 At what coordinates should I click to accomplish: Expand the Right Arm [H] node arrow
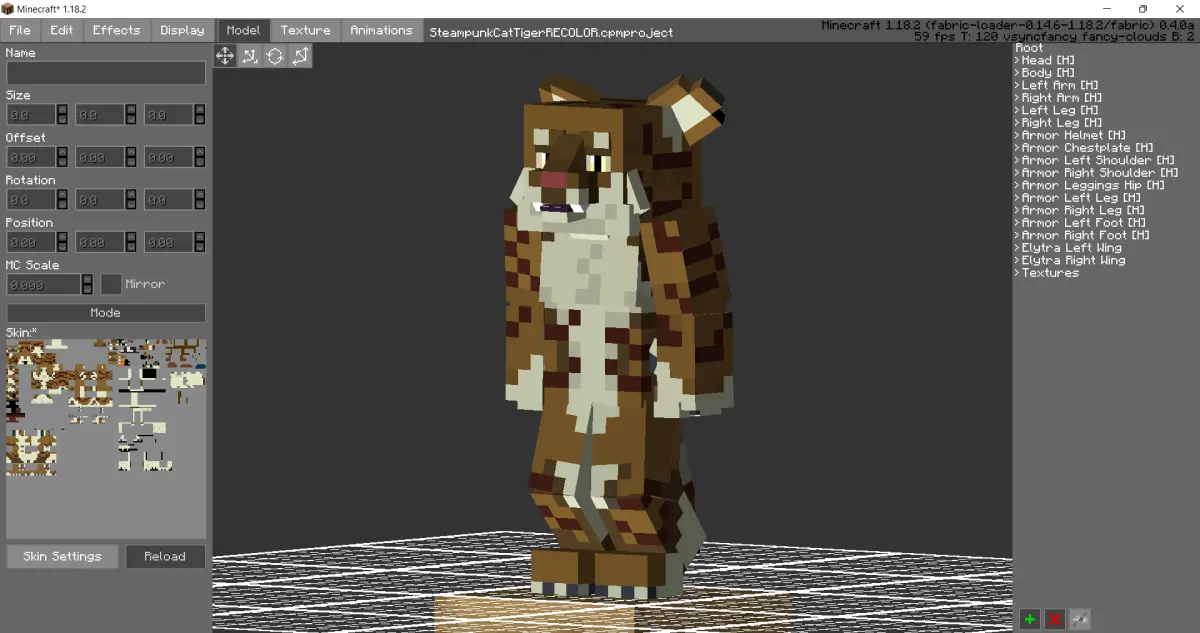tap(1017, 98)
